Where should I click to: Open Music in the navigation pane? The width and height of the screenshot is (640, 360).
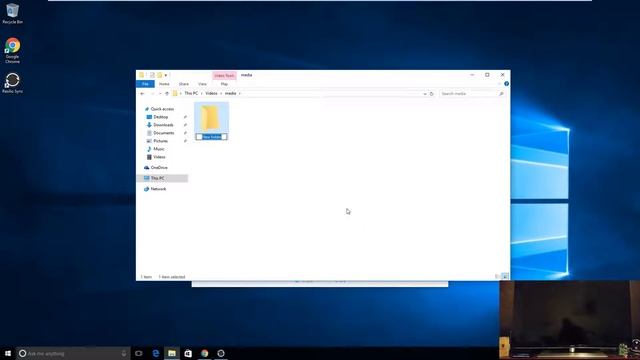tap(159, 149)
